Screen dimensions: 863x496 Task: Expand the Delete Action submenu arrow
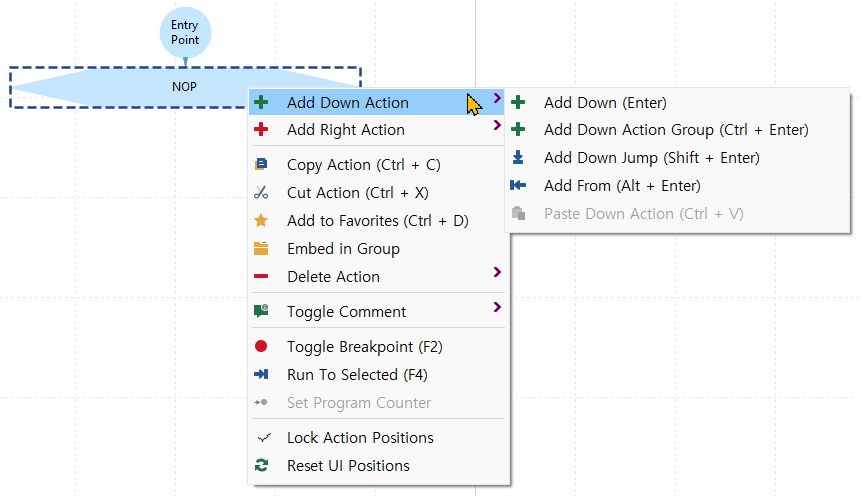[497, 272]
